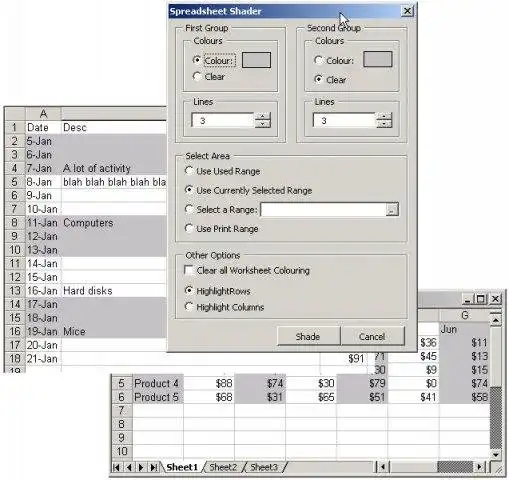The image size is (509, 480).
Task: Click the 'Product 5' cell
Action: click(x=158, y=397)
